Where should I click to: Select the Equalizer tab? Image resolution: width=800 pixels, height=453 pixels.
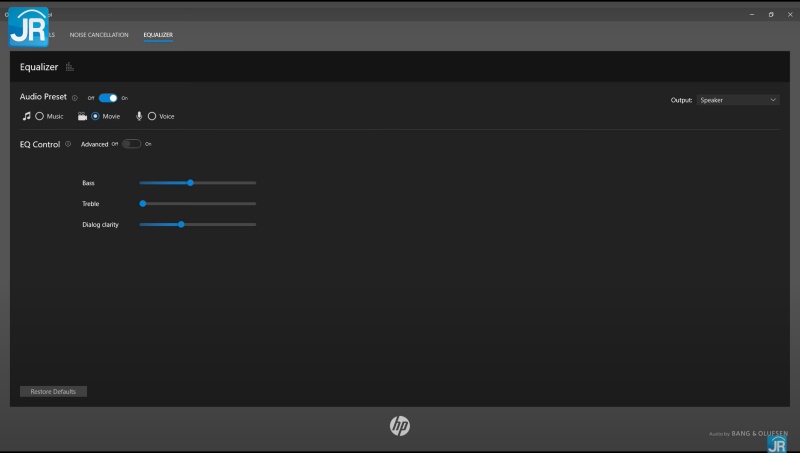pyautogui.click(x=158, y=35)
